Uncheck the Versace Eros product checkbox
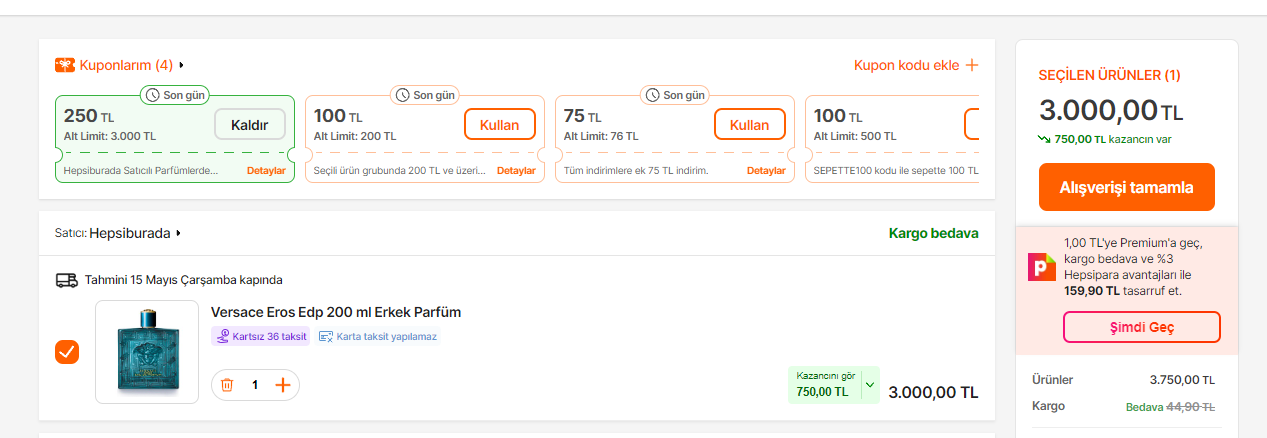1267x438 pixels. [67, 352]
